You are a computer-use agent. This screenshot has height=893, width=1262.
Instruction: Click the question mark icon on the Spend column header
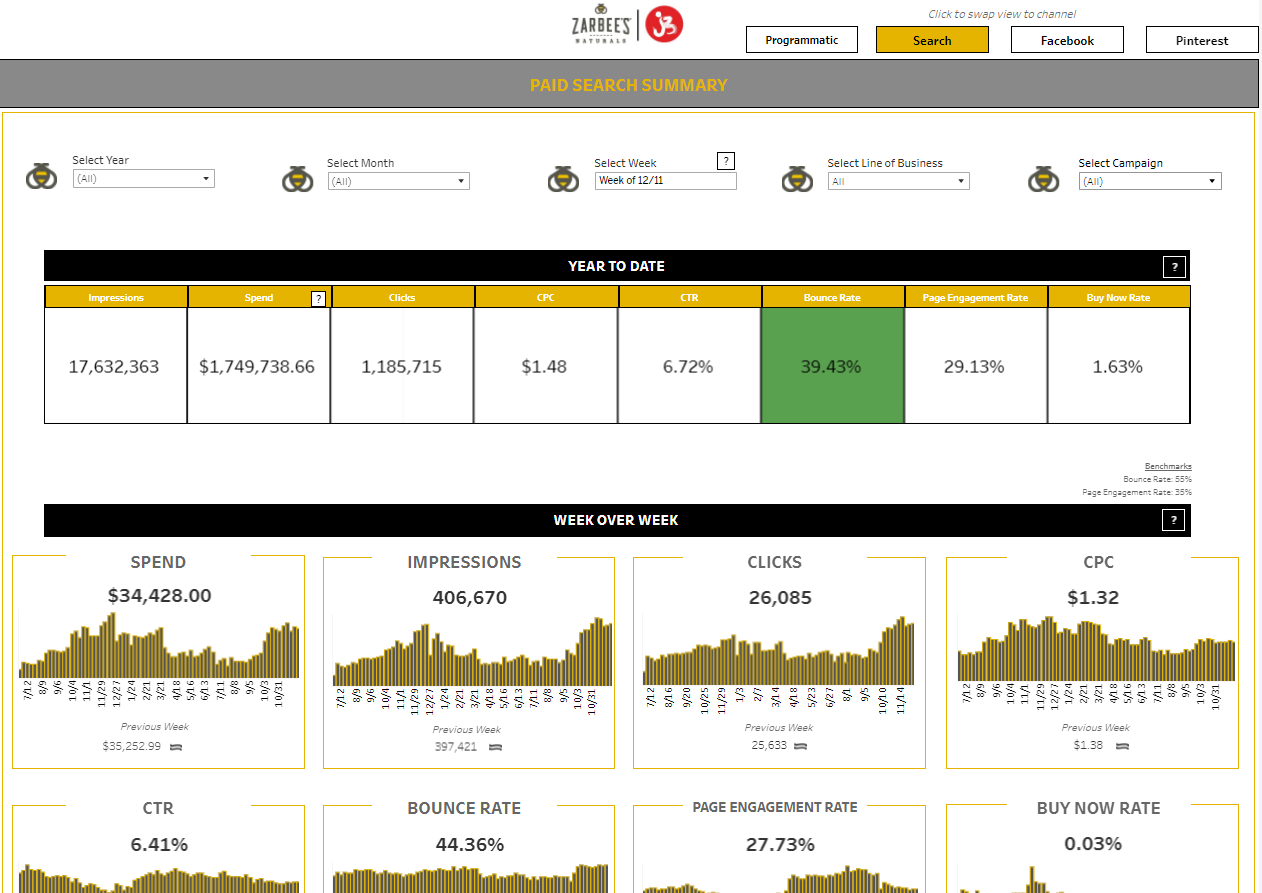pos(318,297)
